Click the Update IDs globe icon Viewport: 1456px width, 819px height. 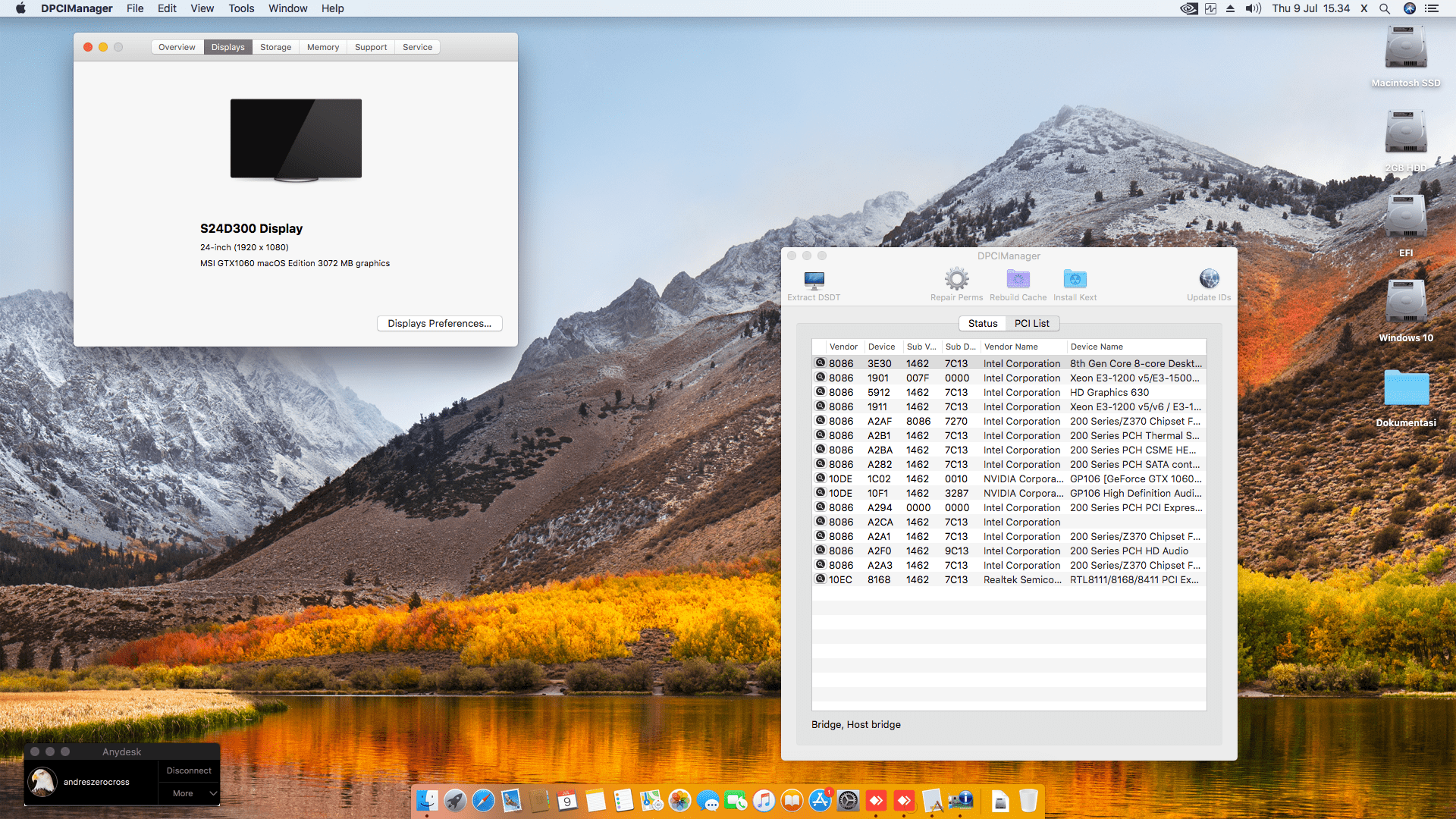[x=1209, y=279]
